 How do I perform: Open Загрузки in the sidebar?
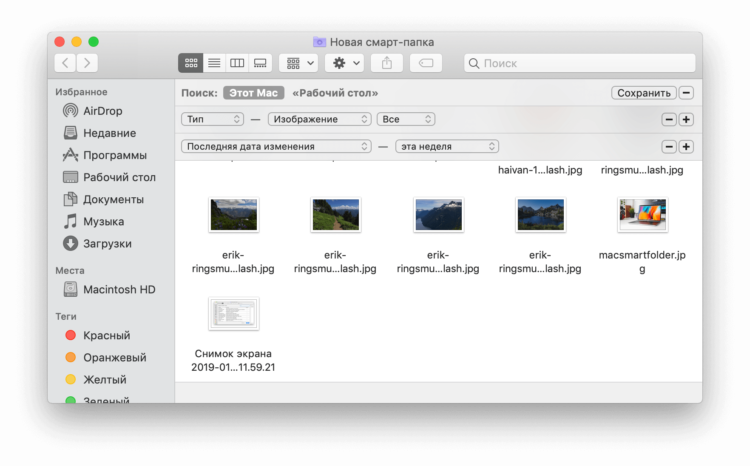(x=97, y=244)
